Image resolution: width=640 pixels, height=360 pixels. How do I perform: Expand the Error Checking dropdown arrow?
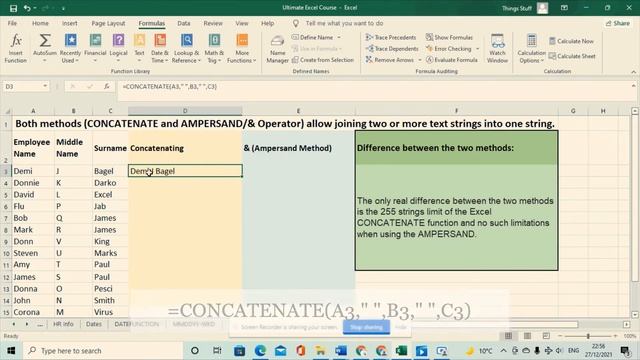477,49
